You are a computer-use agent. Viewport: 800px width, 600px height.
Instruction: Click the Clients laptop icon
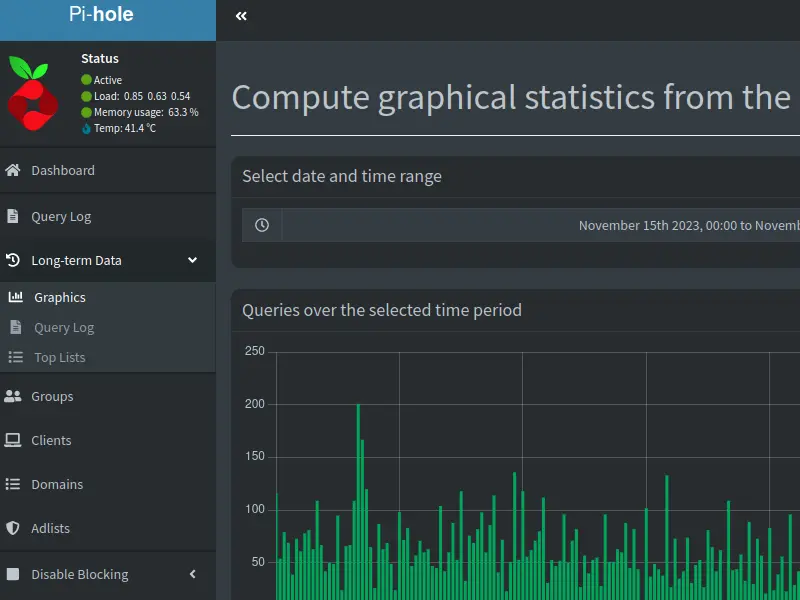13,440
